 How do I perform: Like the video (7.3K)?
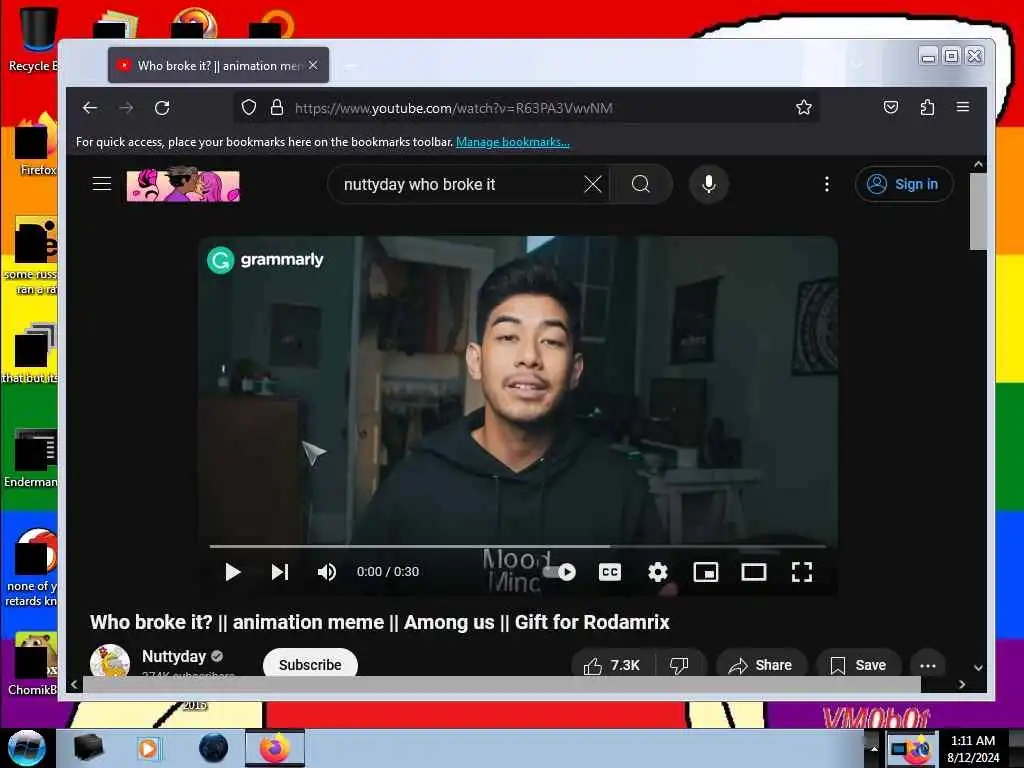coord(612,665)
